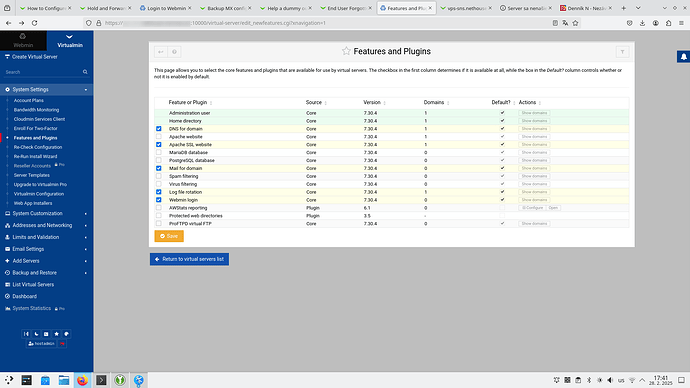Open favorites star icon in sidebar footer
This screenshot has width=690, height=388.
56,334
